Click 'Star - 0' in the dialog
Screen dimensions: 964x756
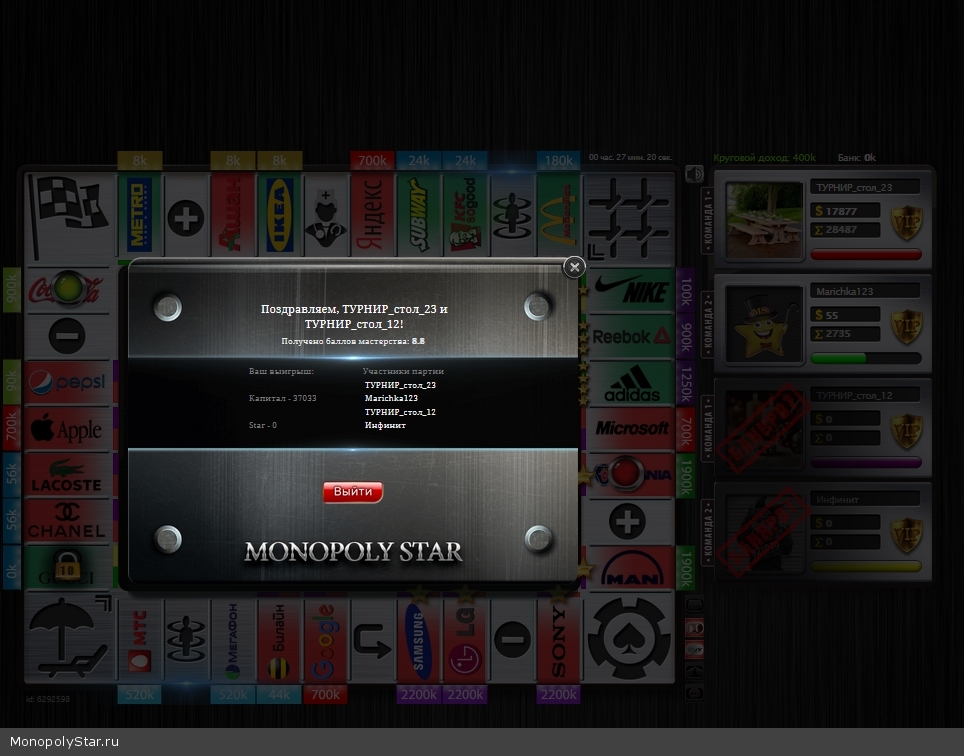[x=263, y=425]
